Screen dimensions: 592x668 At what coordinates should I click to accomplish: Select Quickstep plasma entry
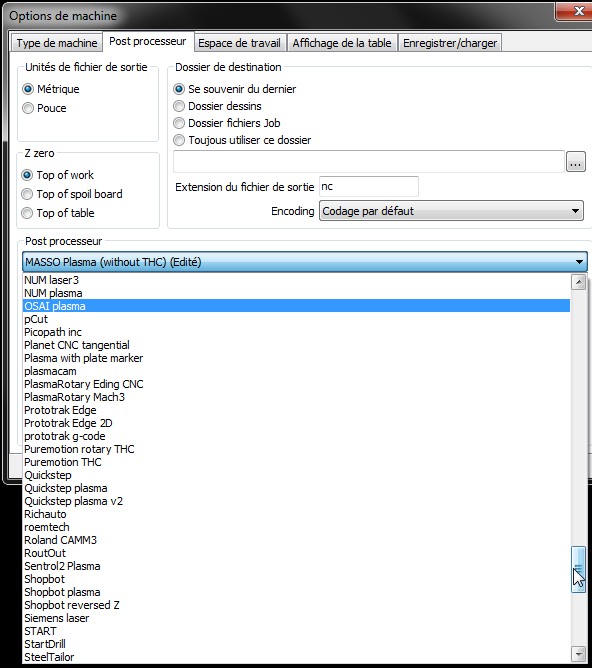point(296,488)
